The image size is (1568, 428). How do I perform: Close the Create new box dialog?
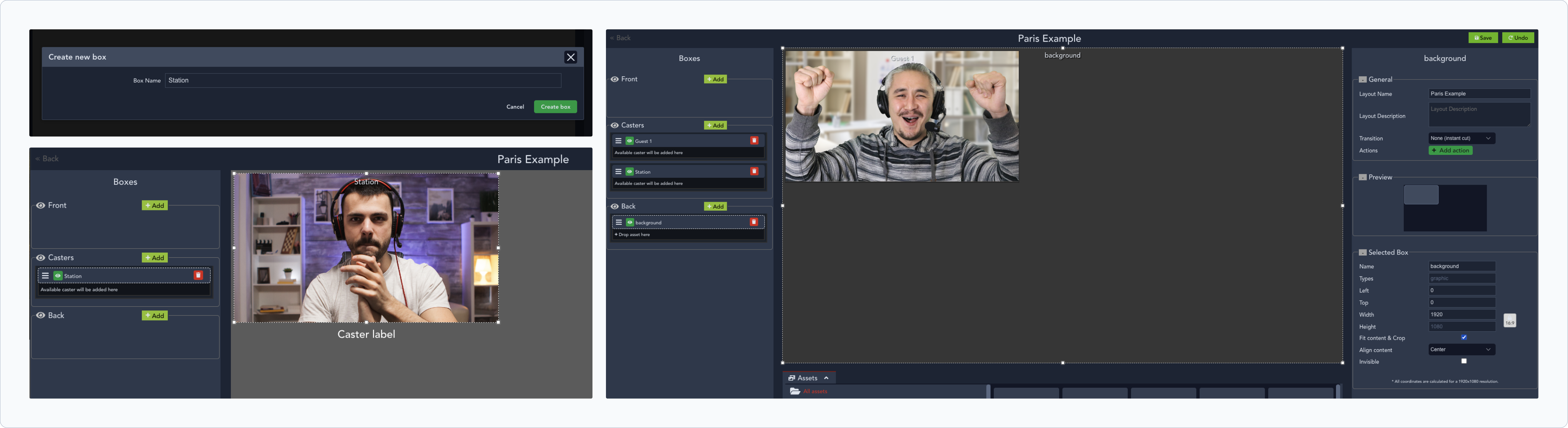click(x=570, y=57)
